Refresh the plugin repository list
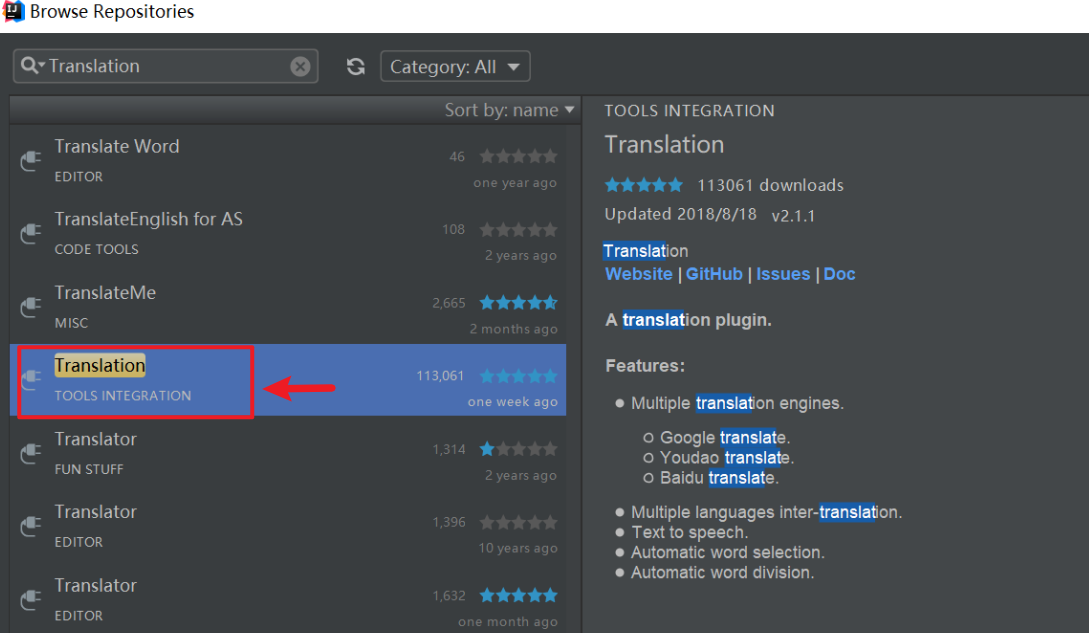This screenshot has width=1089, height=633. click(x=356, y=66)
